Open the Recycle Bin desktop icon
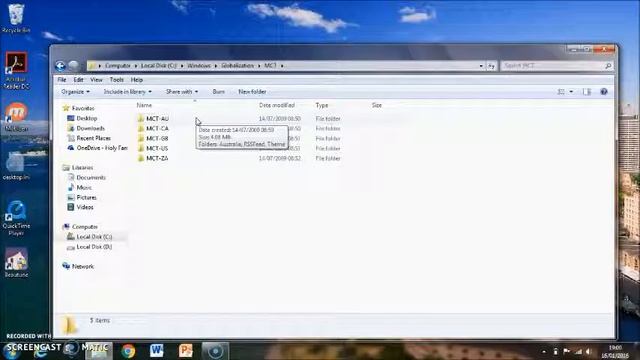The height and width of the screenshot is (360, 640). pos(16,18)
